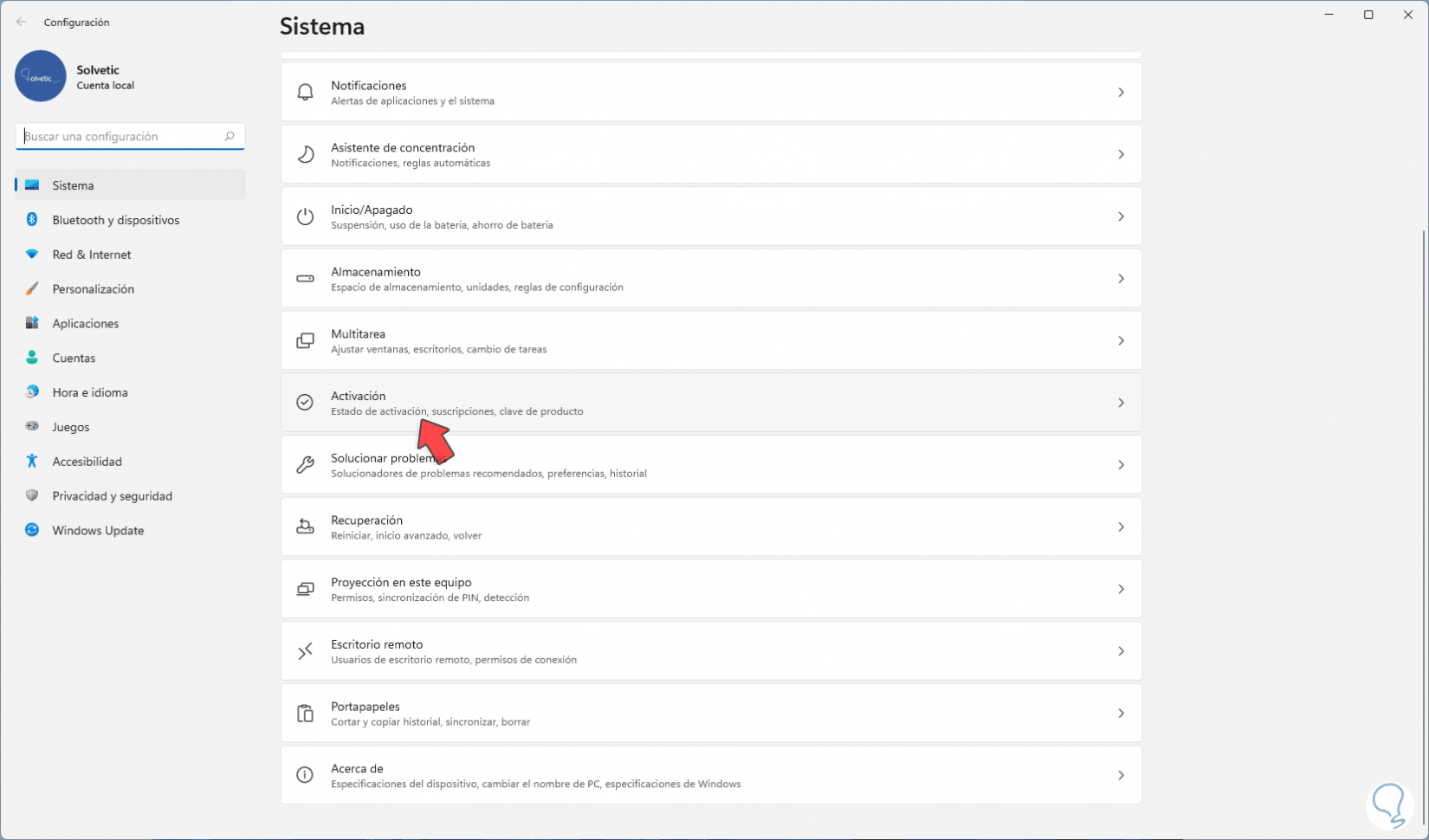
Task: Click the Notificaciones bell icon
Action: click(x=305, y=93)
